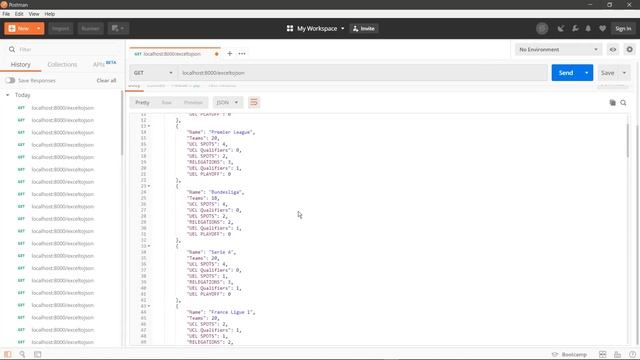Open the Save dropdown arrow

624,73
